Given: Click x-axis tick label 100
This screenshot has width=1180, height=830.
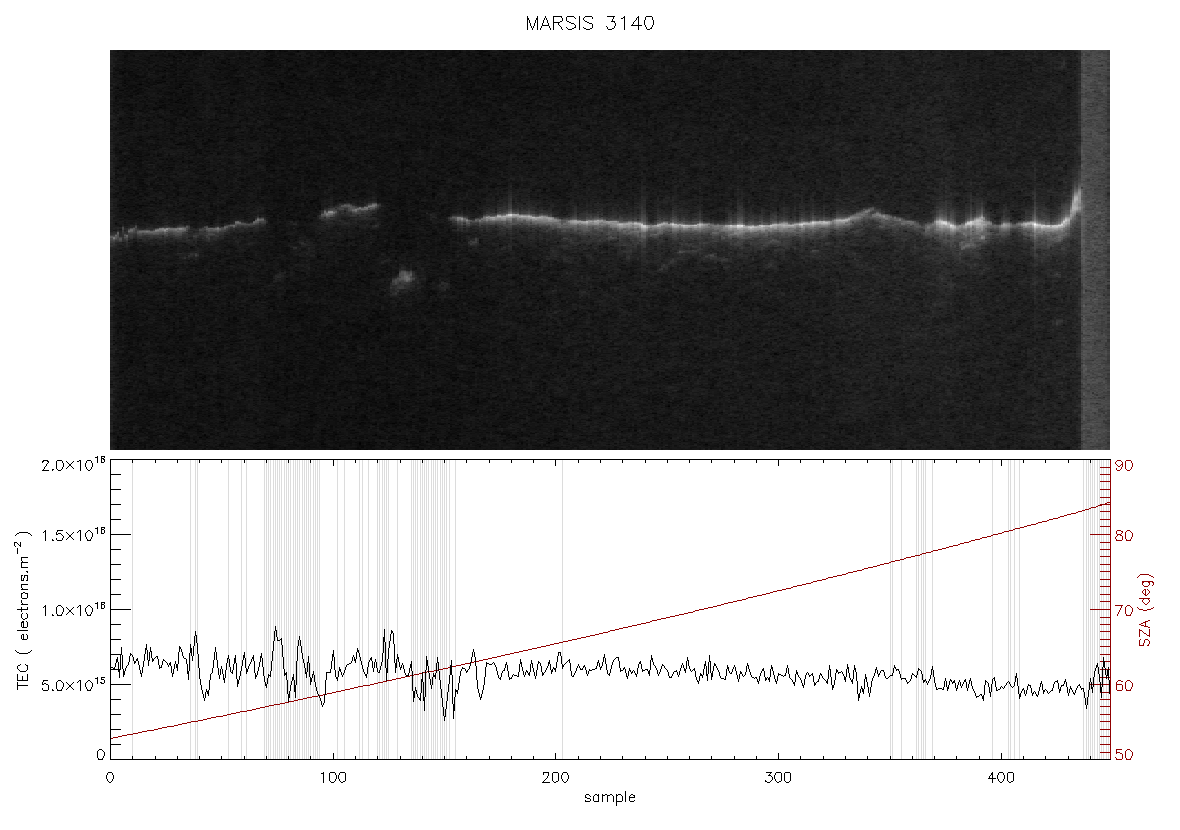Looking at the screenshot, I should pyautogui.click(x=333, y=778).
